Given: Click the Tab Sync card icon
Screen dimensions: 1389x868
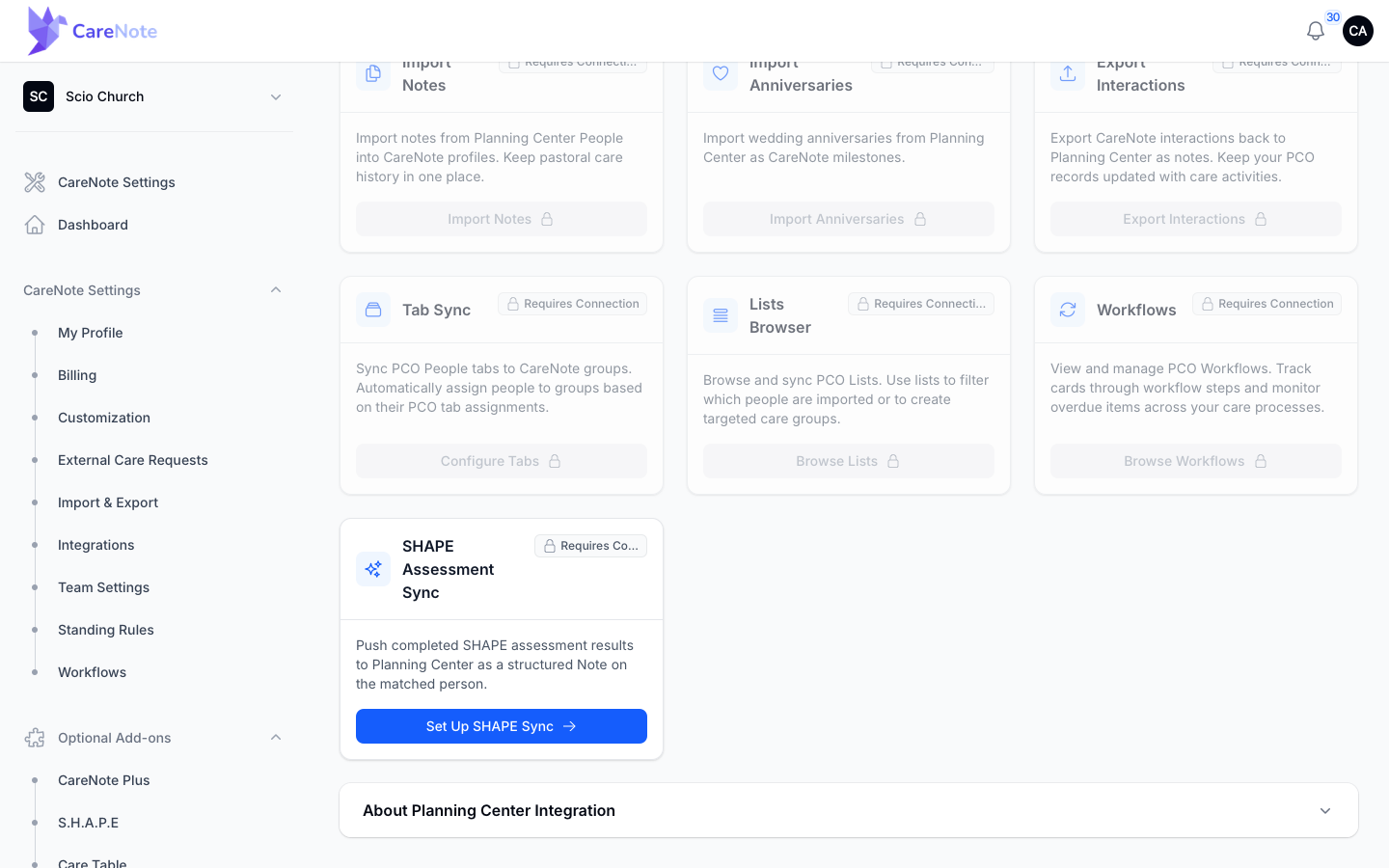Looking at the screenshot, I should (373, 310).
